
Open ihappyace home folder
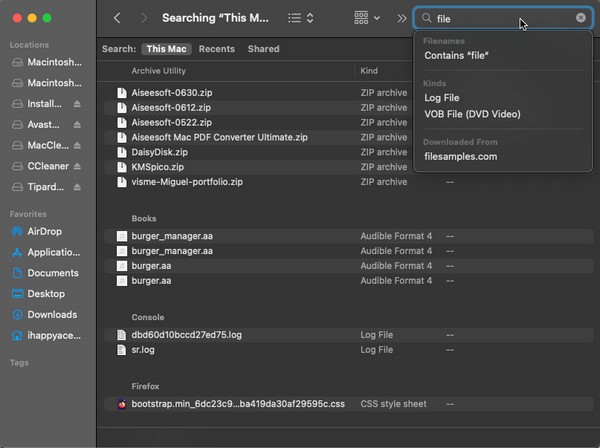point(48,336)
